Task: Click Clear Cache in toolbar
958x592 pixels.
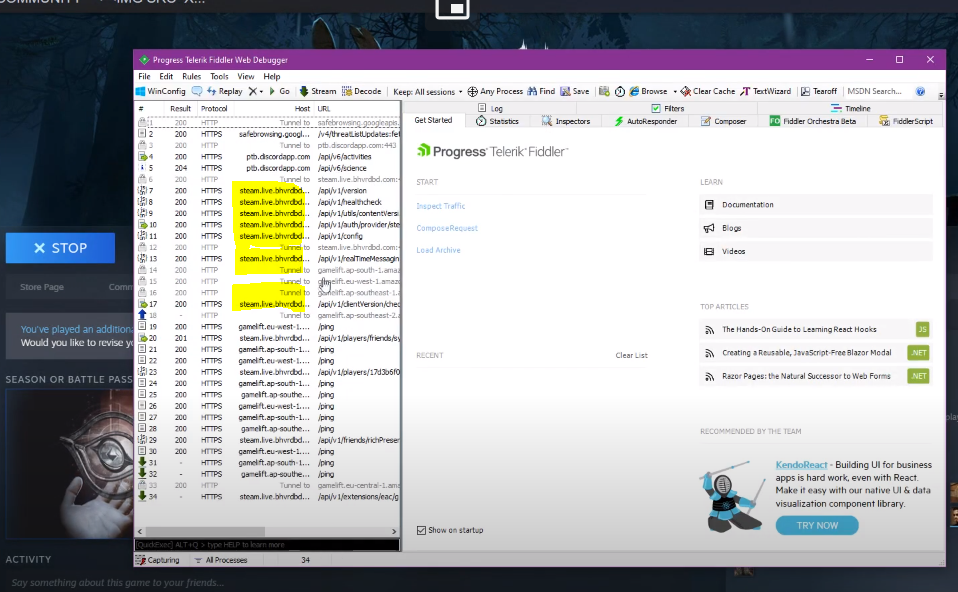Action: tap(708, 91)
